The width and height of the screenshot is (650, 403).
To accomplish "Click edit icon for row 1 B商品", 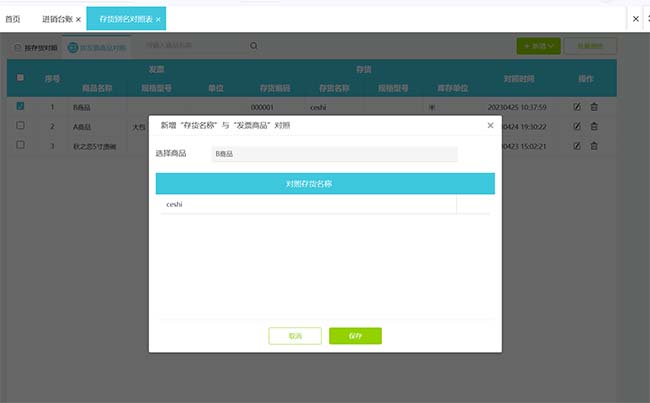I will [x=577, y=107].
